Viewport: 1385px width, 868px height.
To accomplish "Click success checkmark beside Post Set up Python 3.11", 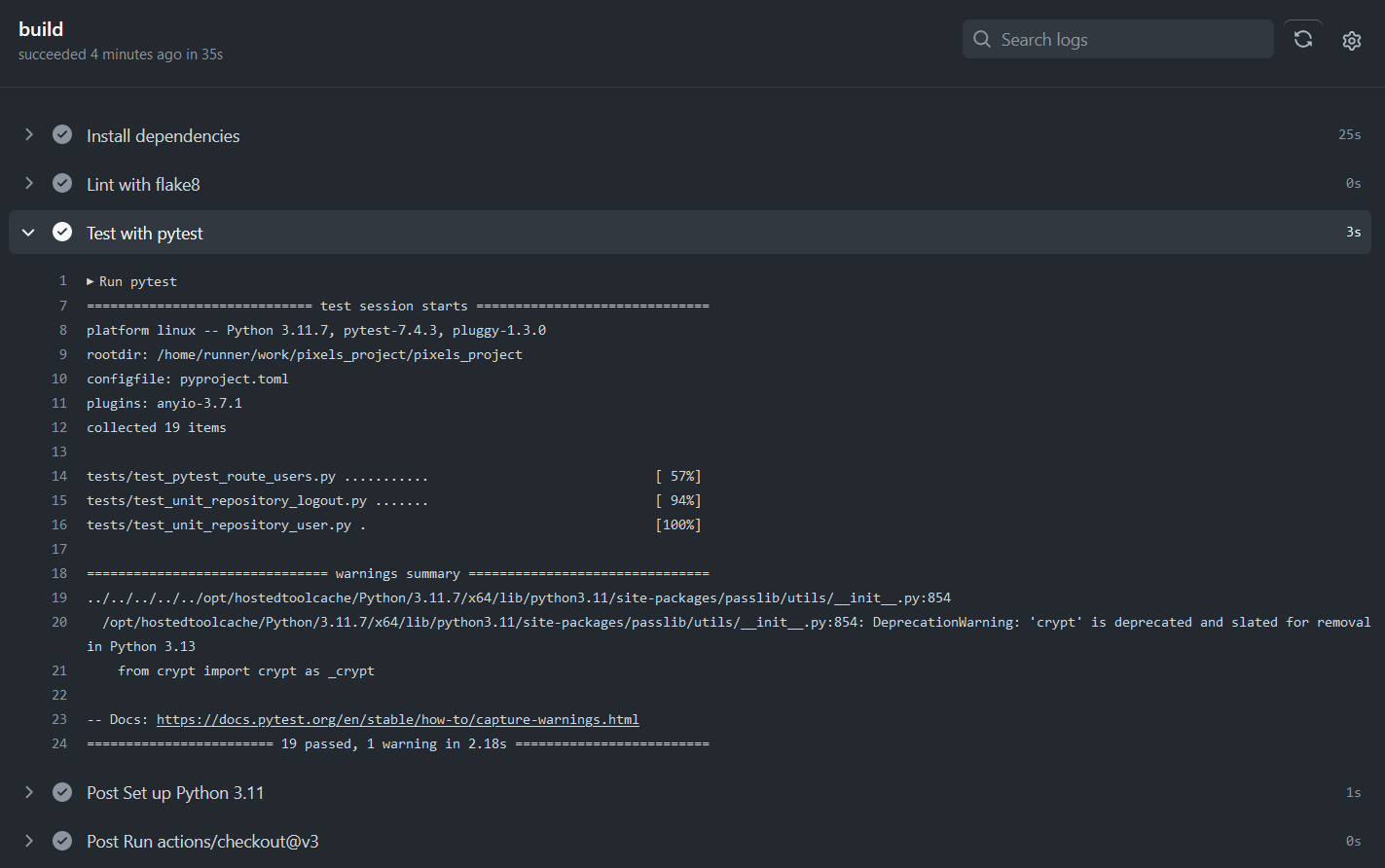I will point(62,792).
